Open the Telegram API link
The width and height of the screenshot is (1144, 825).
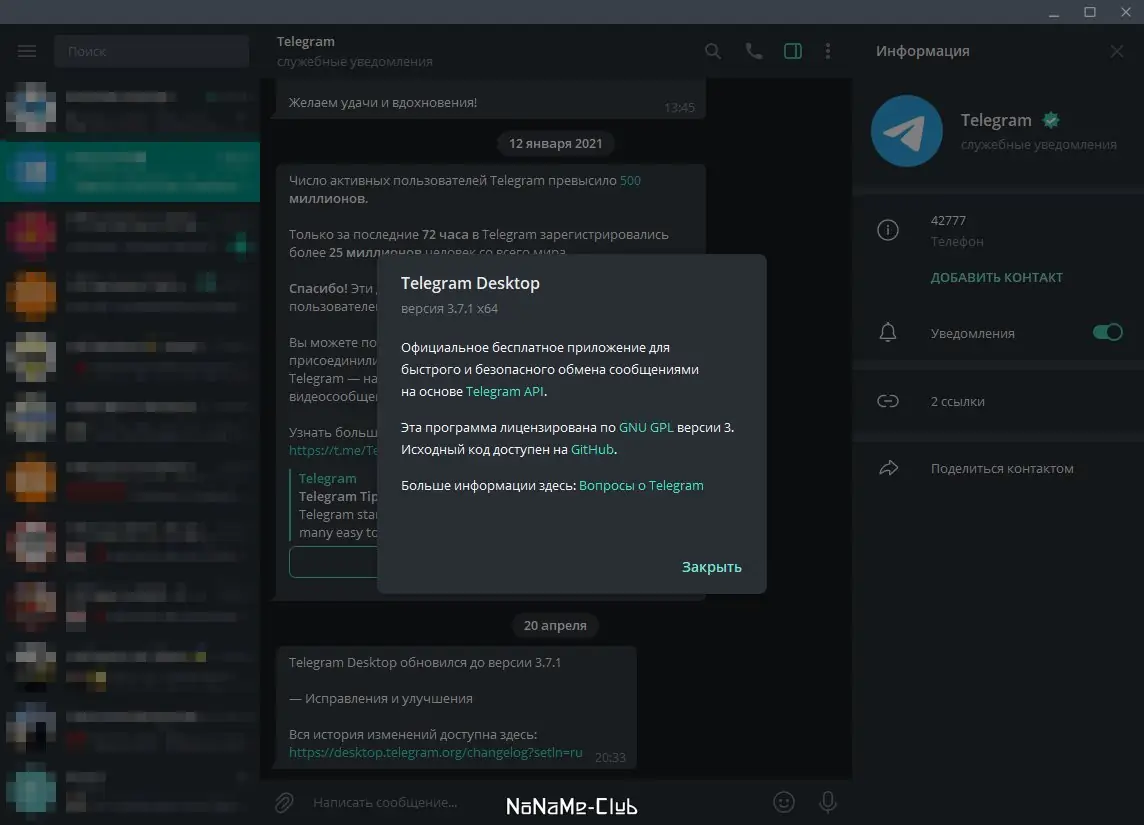click(x=505, y=391)
